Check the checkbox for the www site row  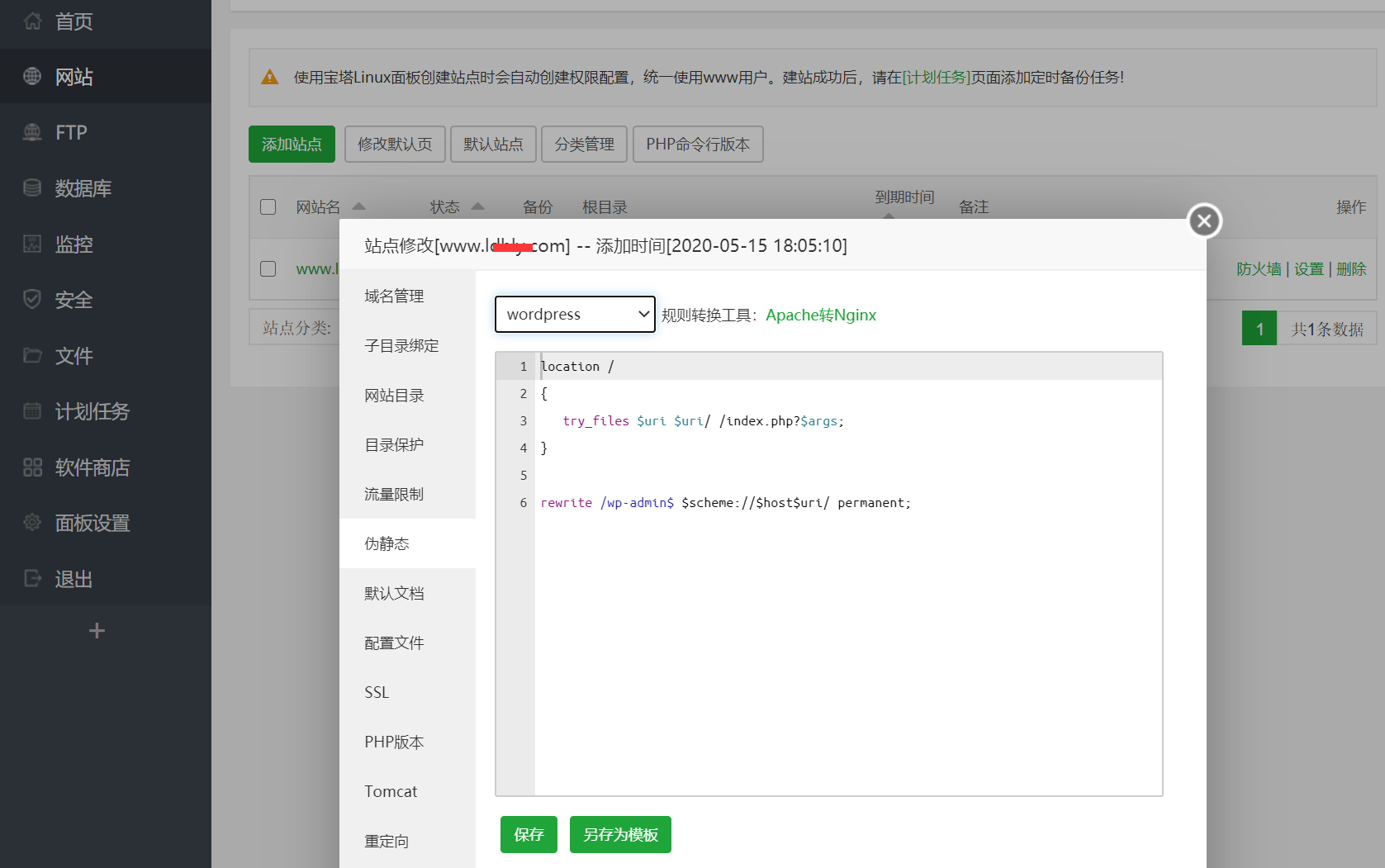click(x=268, y=269)
